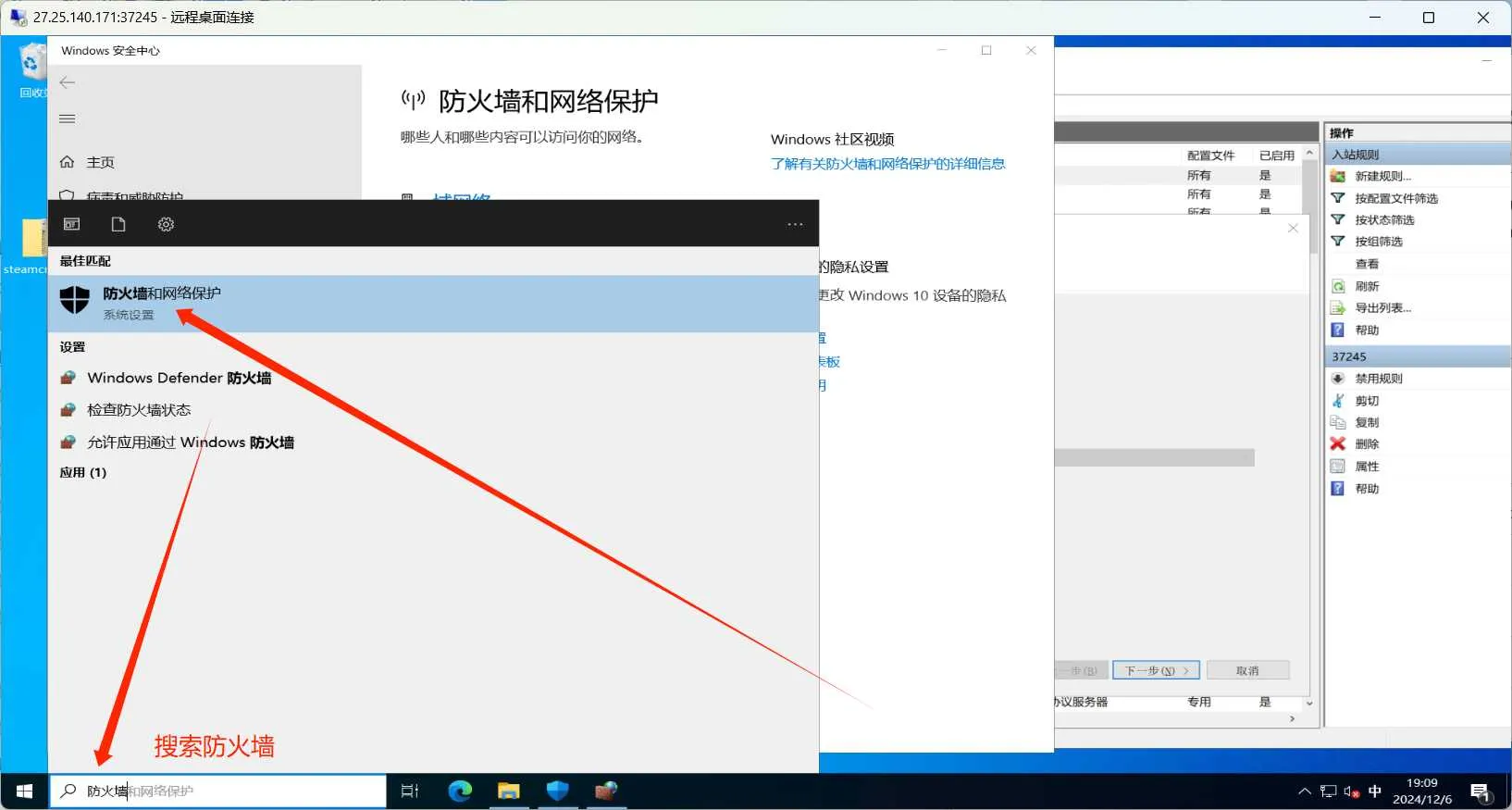
Task: Select the 37245 actions section header
Action: click(x=1418, y=356)
